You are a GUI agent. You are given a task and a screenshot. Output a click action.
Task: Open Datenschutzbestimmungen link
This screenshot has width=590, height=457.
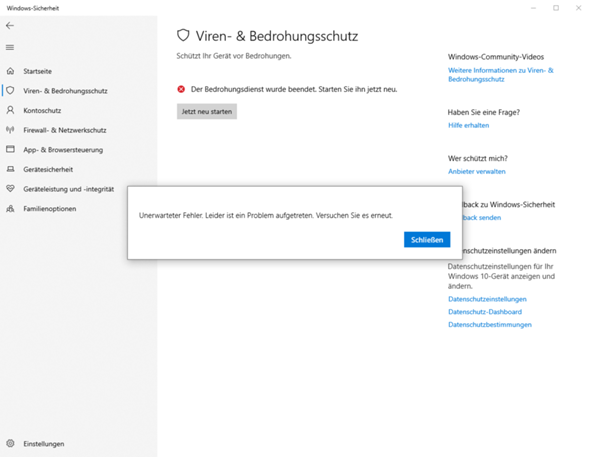490,325
